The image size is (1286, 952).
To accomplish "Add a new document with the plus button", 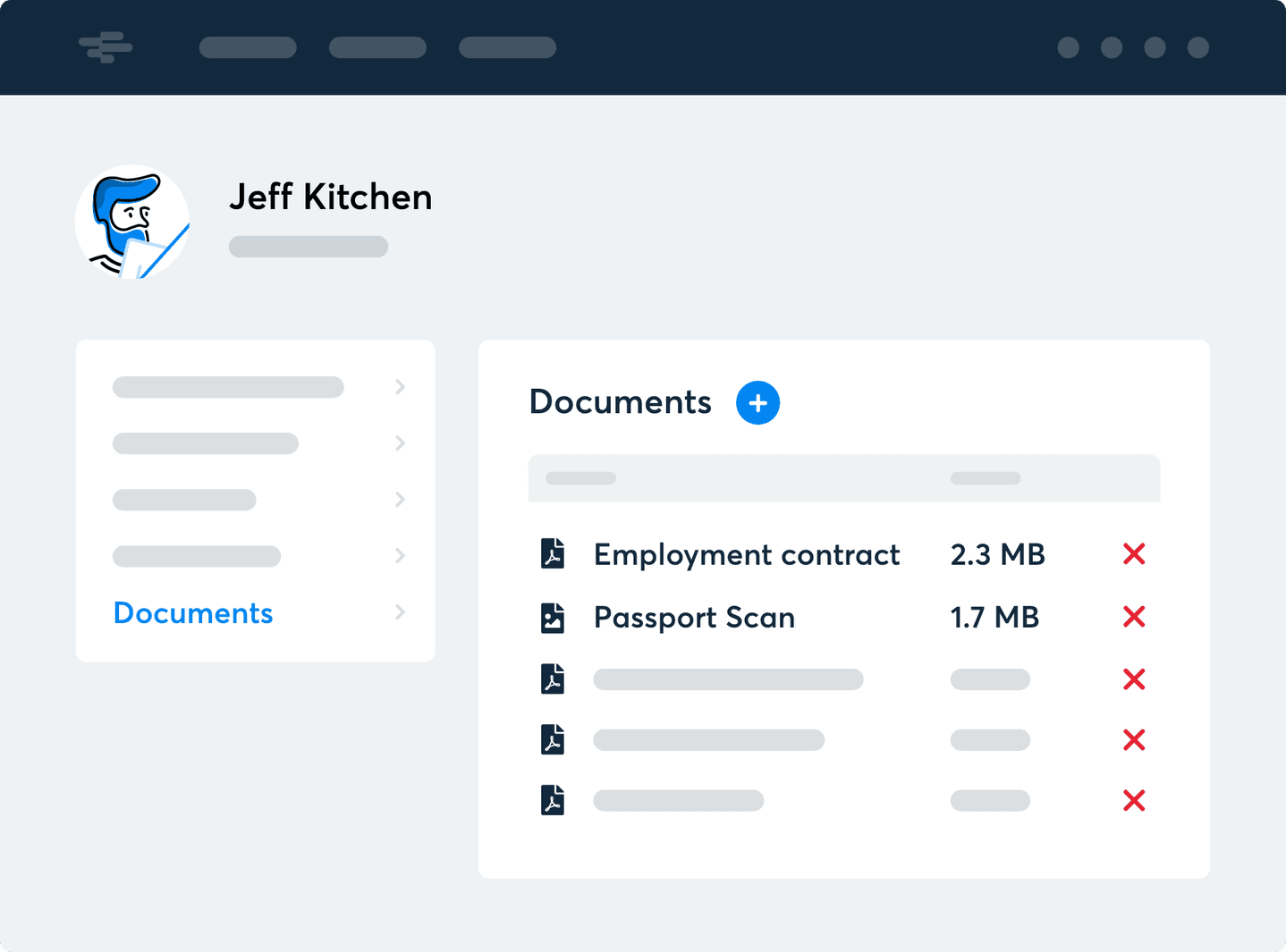I will tap(757, 403).
